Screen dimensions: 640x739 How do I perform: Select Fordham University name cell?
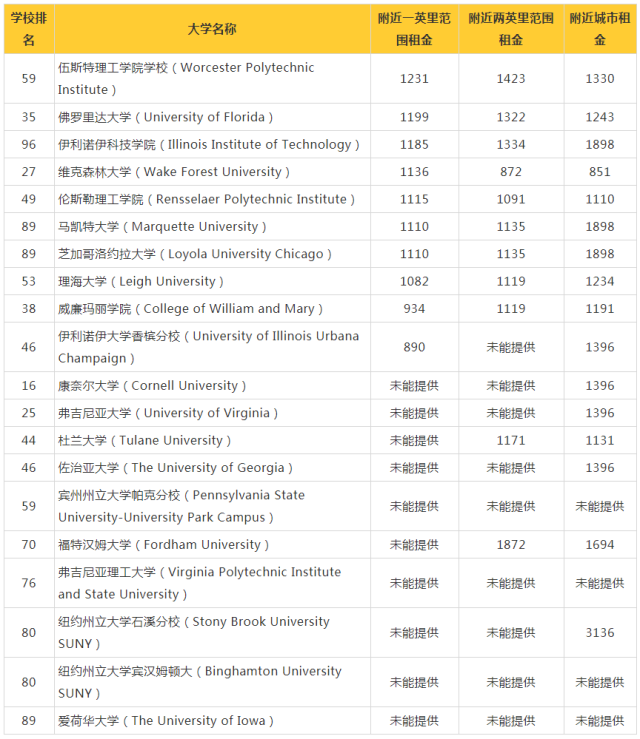tap(212, 544)
